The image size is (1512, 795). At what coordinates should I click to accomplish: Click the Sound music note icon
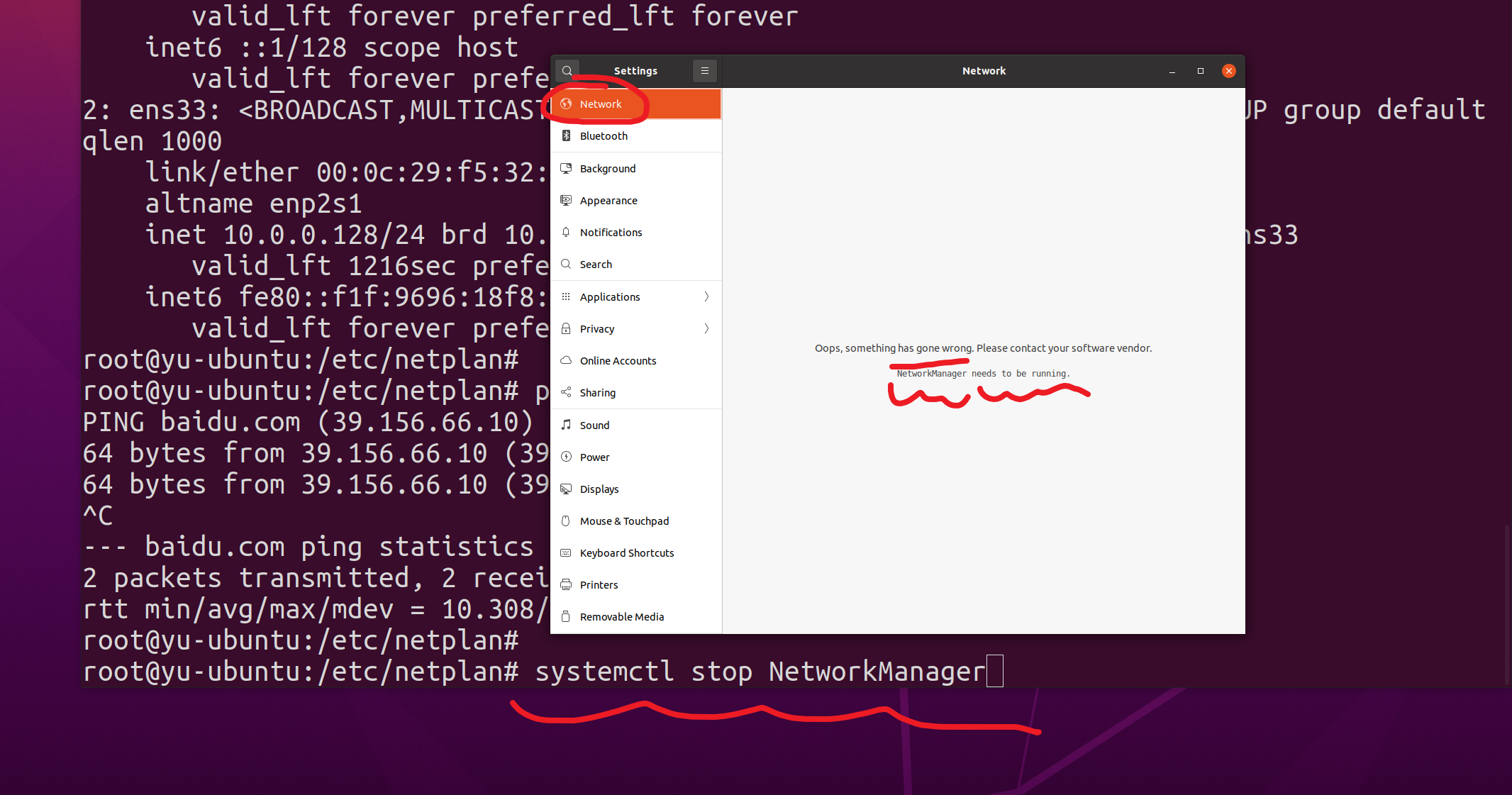pos(566,426)
